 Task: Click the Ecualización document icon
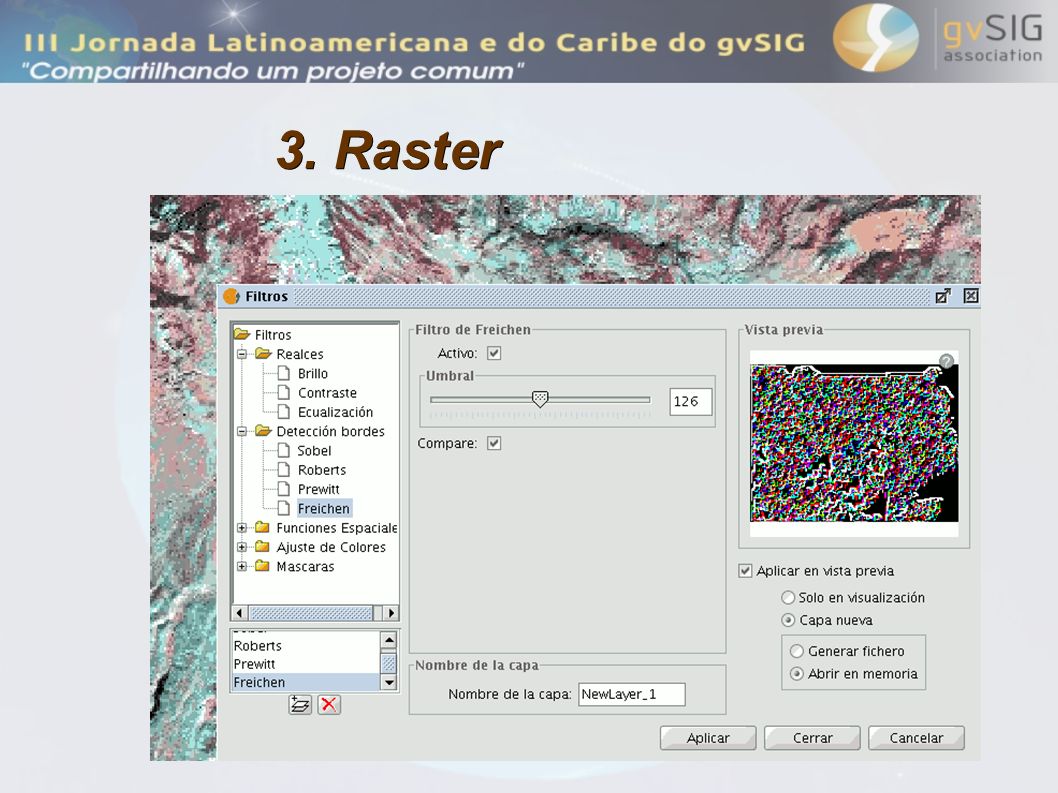click(x=284, y=412)
